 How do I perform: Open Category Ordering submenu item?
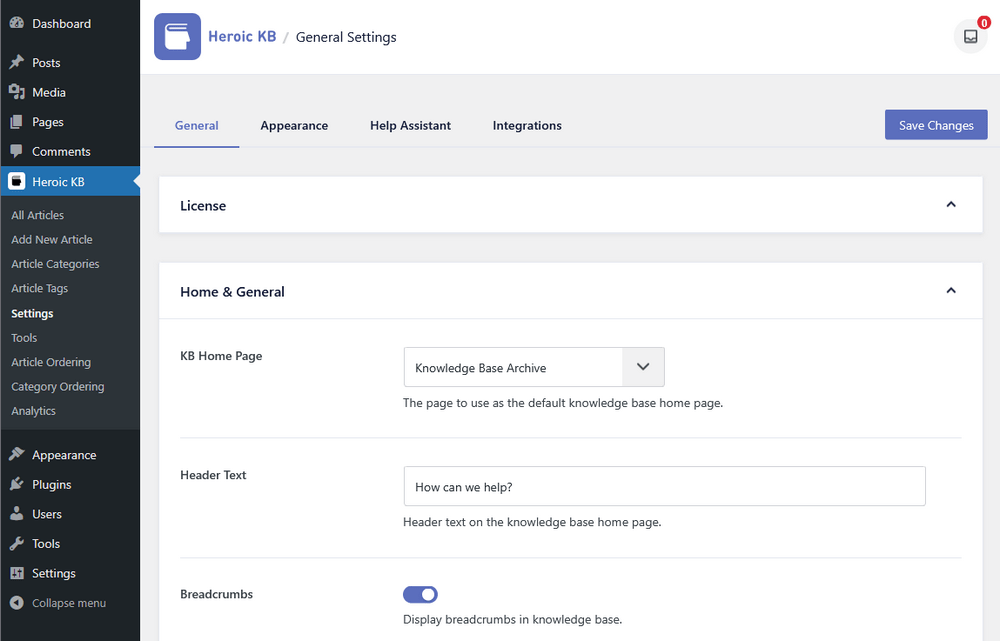point(57,387)
